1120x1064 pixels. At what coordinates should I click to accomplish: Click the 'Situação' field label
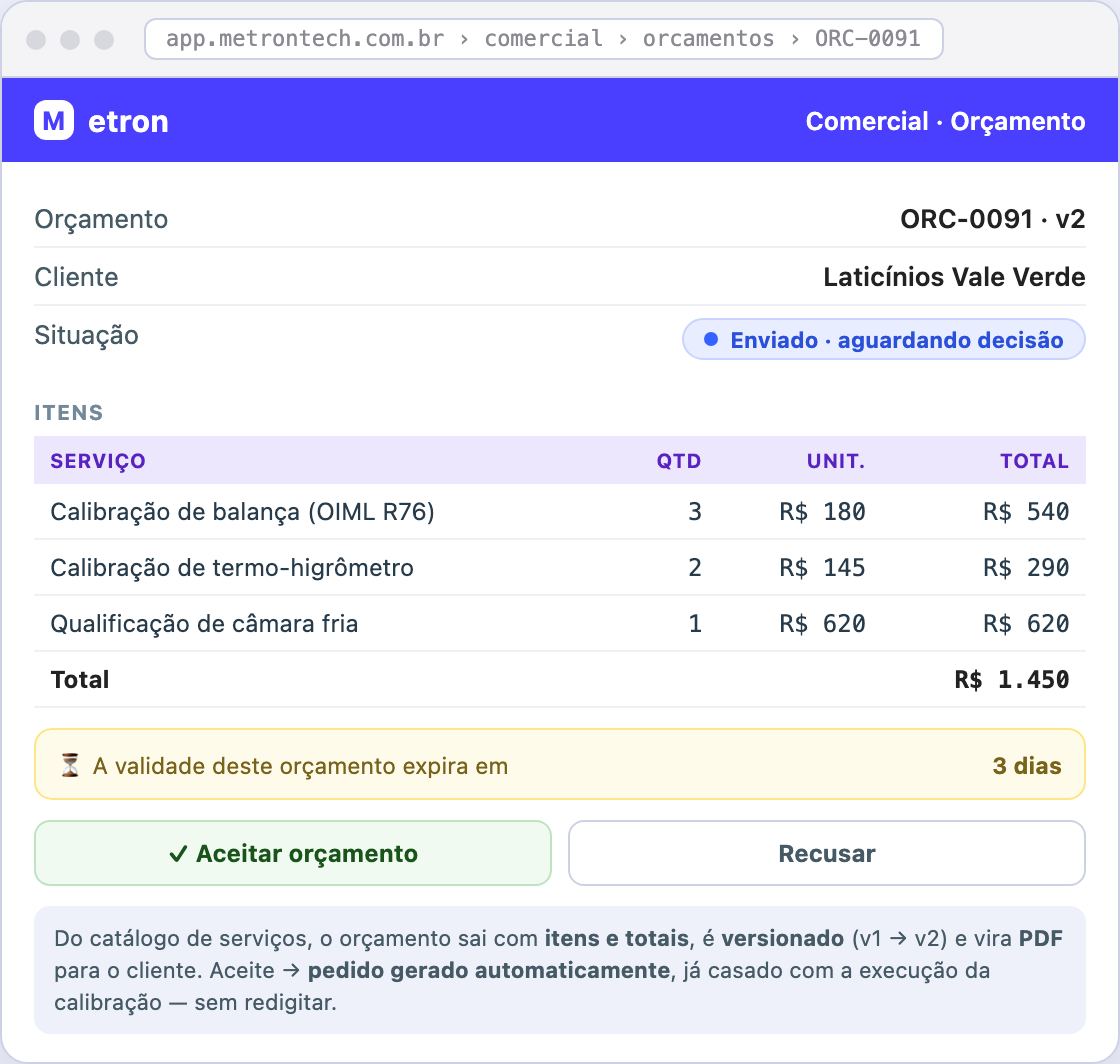click(x=86, y=335)
